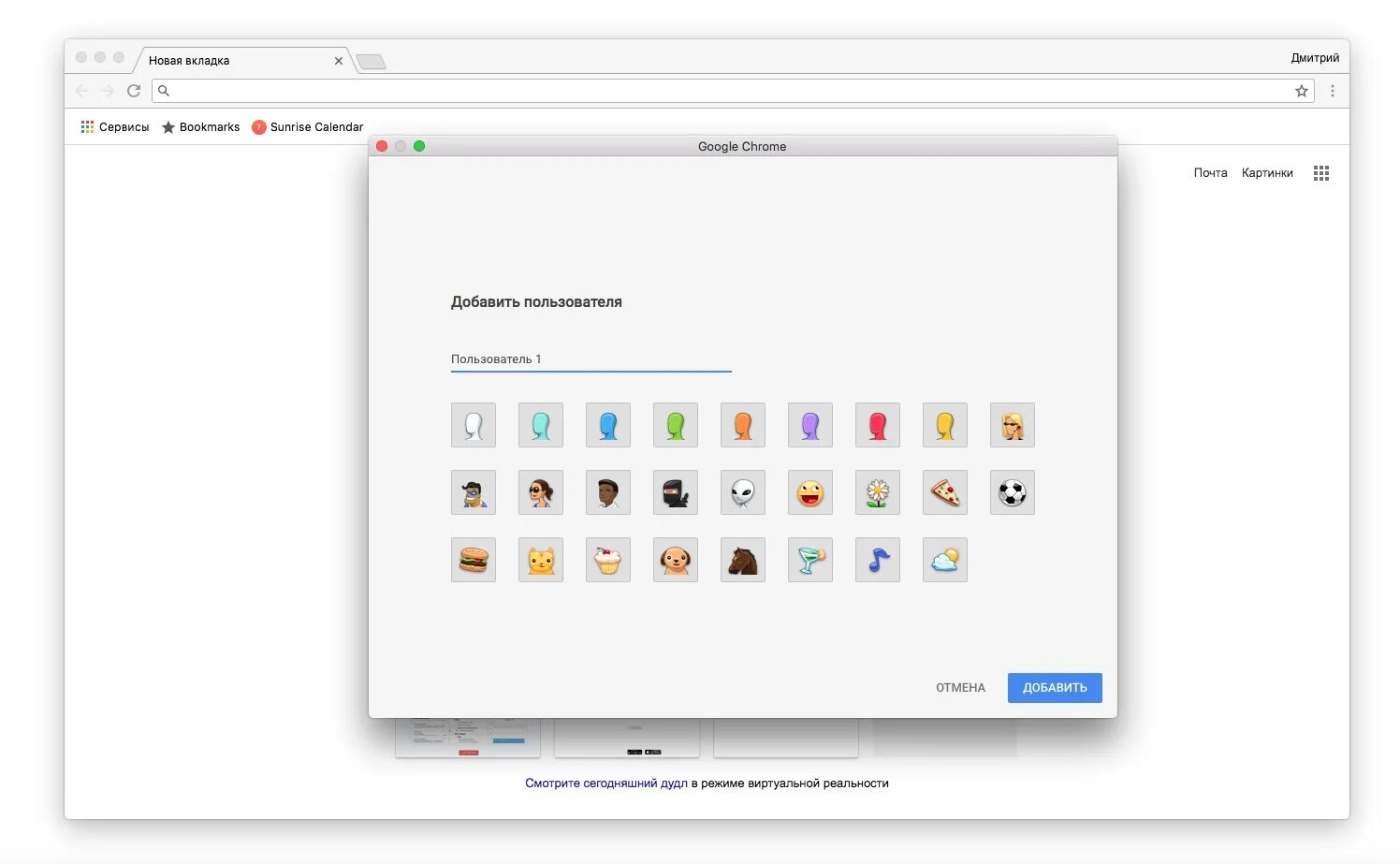Click the Почта link
Screen dimensions: 1400x864
(1210, 172)
